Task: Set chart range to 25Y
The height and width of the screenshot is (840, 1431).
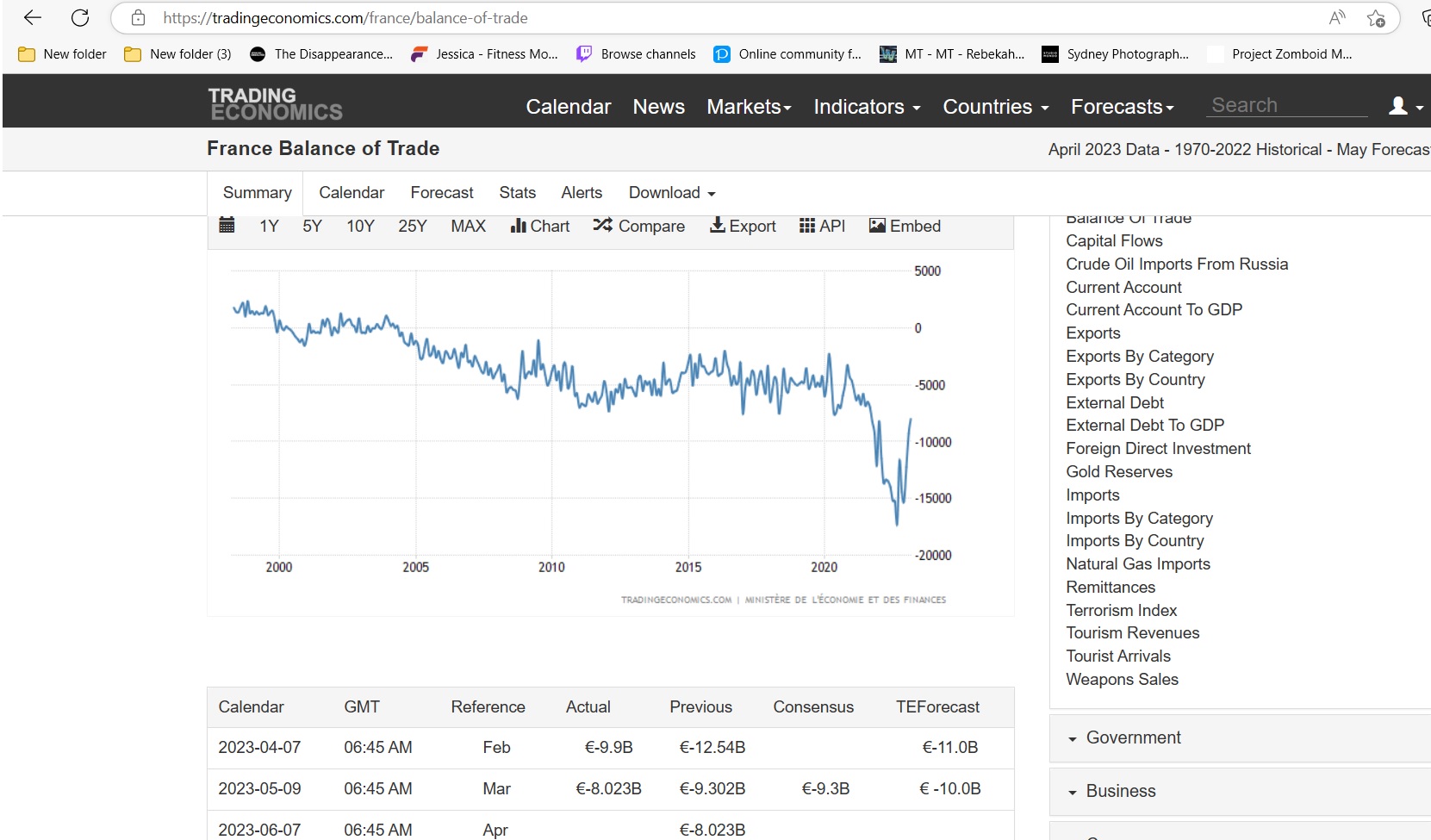Action: 413,226
